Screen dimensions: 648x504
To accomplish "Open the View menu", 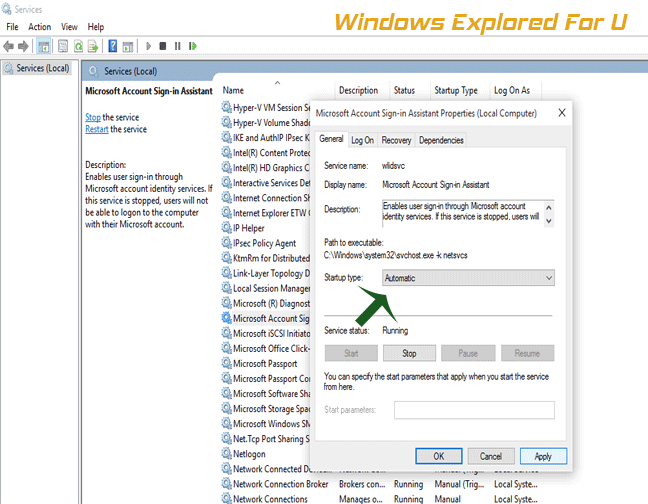I will (69, 27).
